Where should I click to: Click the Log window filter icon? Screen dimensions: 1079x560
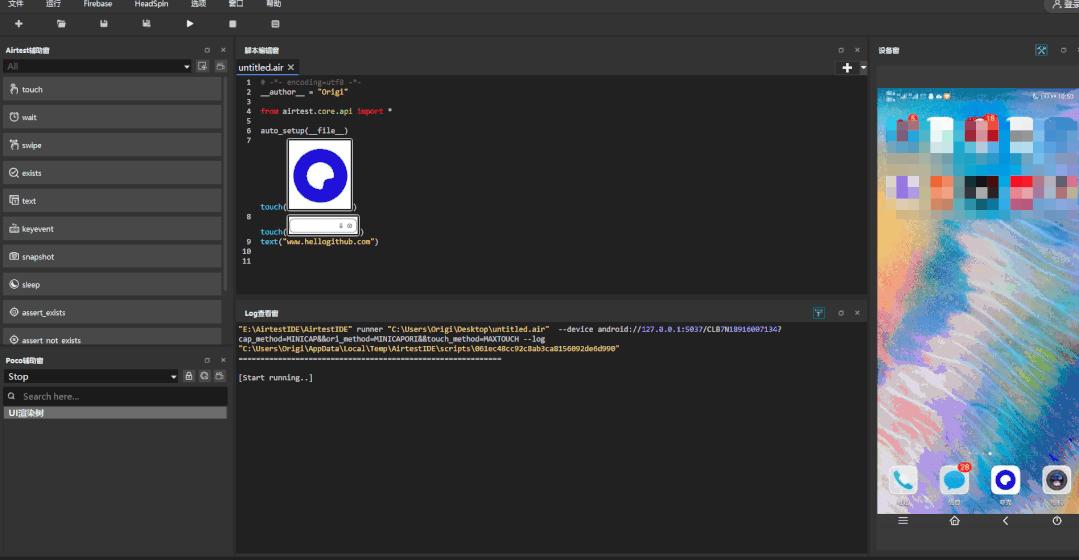tap(819, 313)
